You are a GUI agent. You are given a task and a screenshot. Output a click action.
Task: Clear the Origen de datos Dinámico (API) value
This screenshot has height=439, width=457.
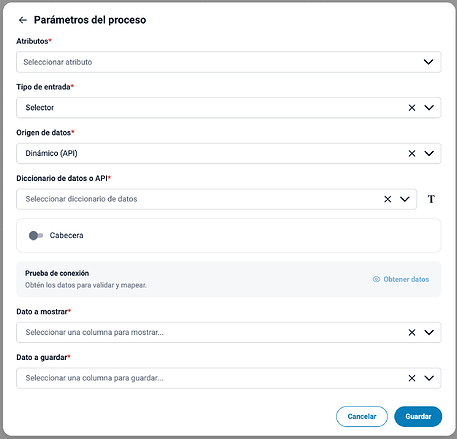click(412, 153)
